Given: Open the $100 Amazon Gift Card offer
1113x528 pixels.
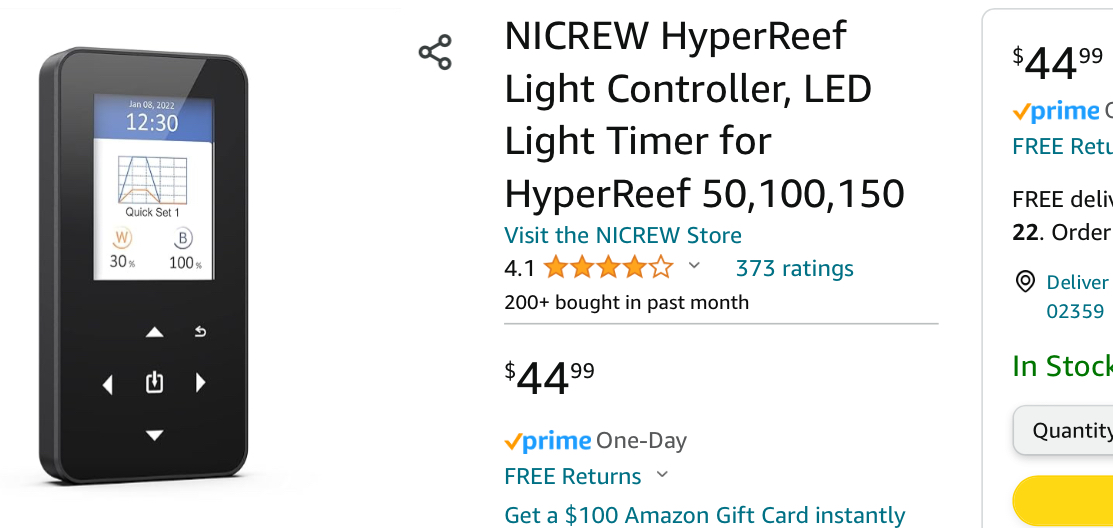Looking at the screenshot, I should (704, 515).
